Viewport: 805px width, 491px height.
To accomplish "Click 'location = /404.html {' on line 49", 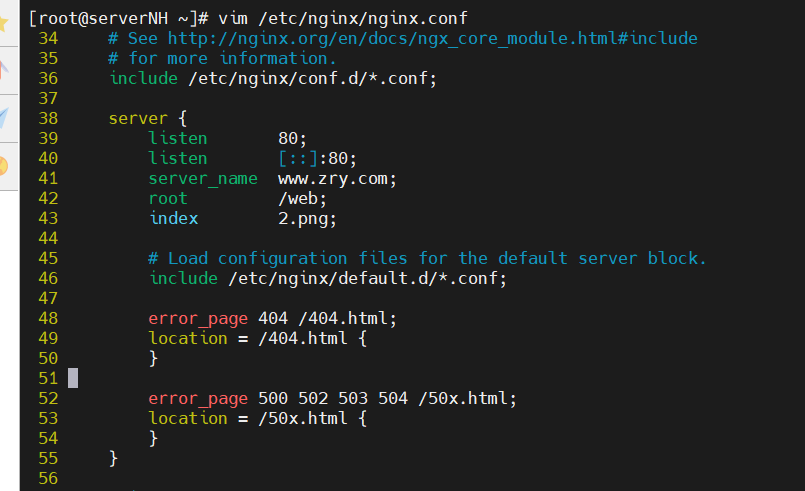I will 258,338.
